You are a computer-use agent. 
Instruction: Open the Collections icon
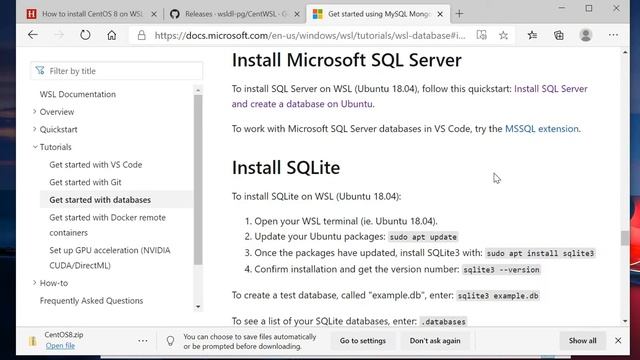click(x=558, y=36)
